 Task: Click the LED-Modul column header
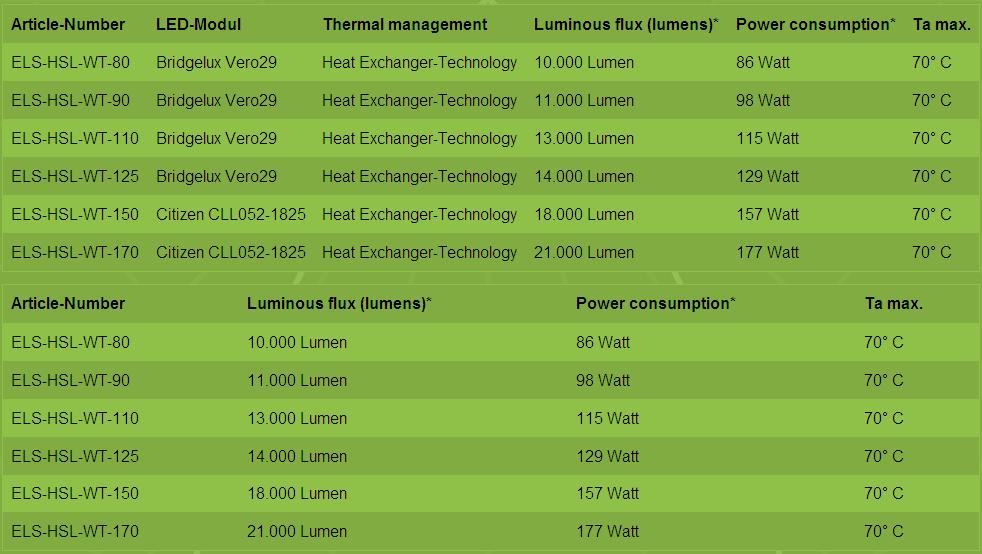click(x=198, y=24)
